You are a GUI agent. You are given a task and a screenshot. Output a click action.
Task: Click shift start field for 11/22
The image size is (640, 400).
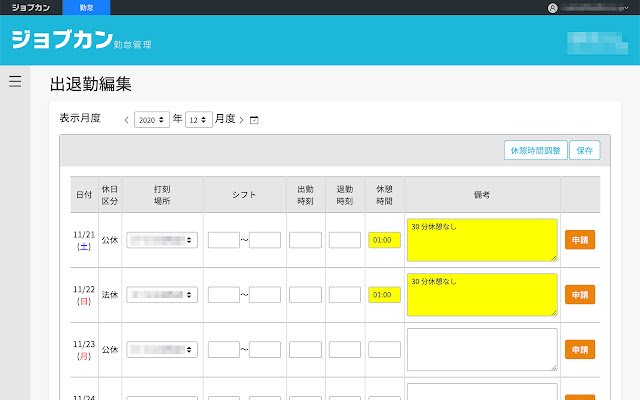pos(224,295)
